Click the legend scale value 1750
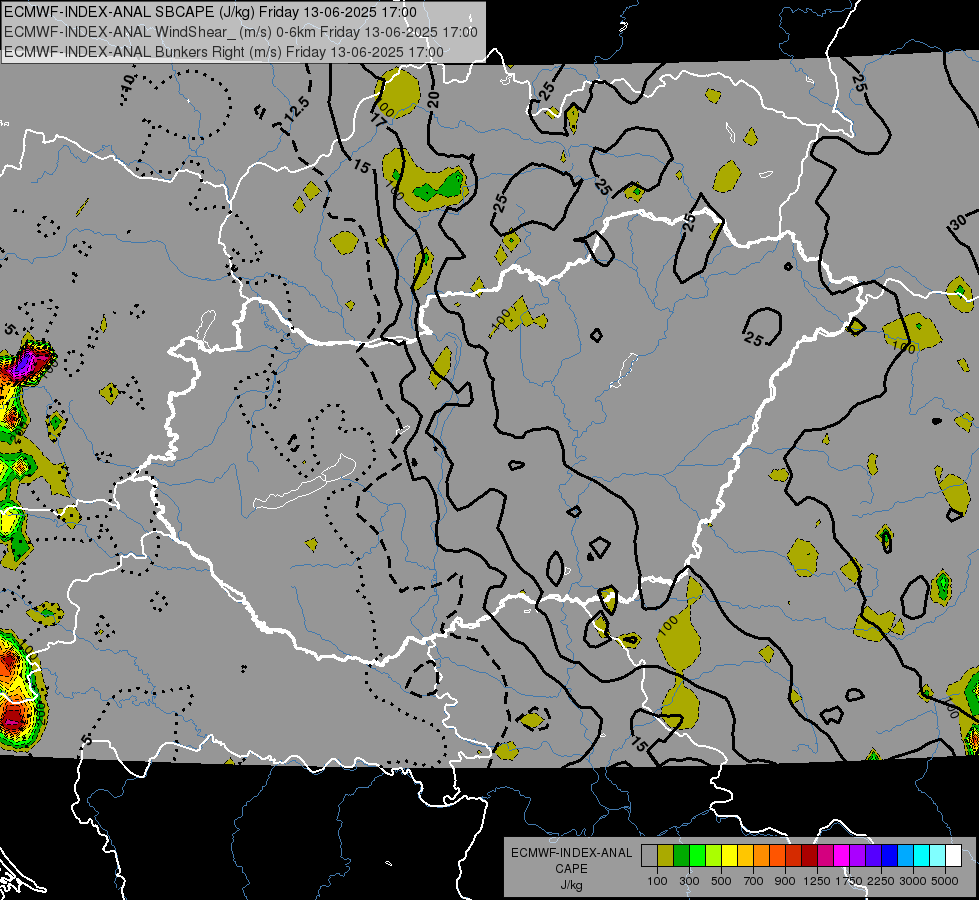The width and height of the screenshot is (979, 900). pos(849,881)
